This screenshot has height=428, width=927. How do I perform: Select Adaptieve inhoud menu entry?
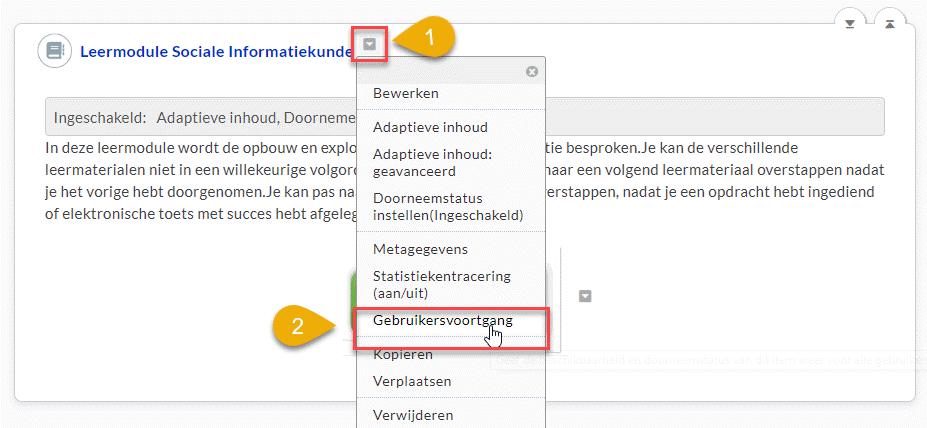430,127
